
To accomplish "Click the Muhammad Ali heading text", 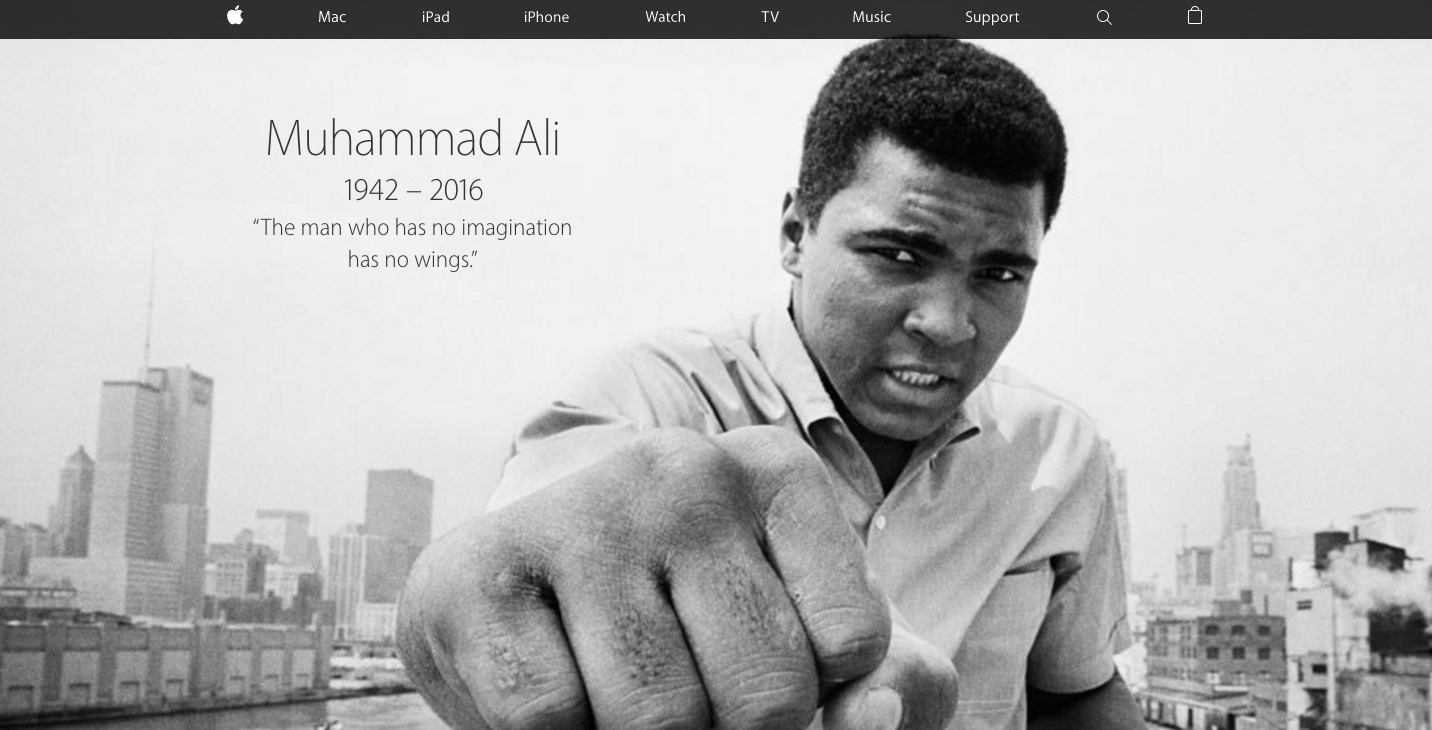I will click(412, 138).
